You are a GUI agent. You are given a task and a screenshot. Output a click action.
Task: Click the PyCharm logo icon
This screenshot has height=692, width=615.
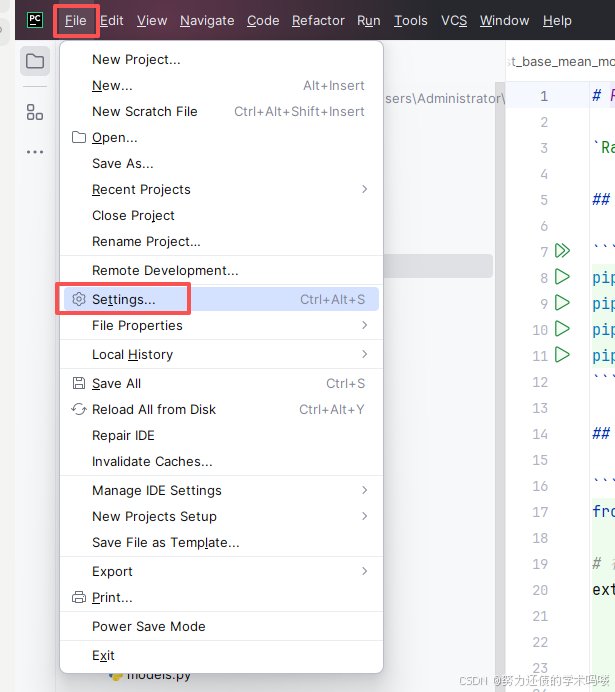[x=35, y=20]
